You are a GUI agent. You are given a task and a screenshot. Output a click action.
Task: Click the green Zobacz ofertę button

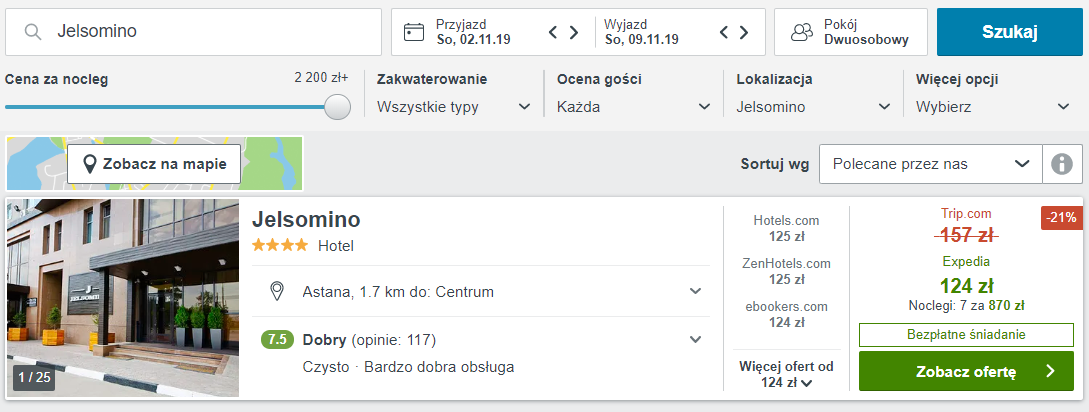[966, 371]
